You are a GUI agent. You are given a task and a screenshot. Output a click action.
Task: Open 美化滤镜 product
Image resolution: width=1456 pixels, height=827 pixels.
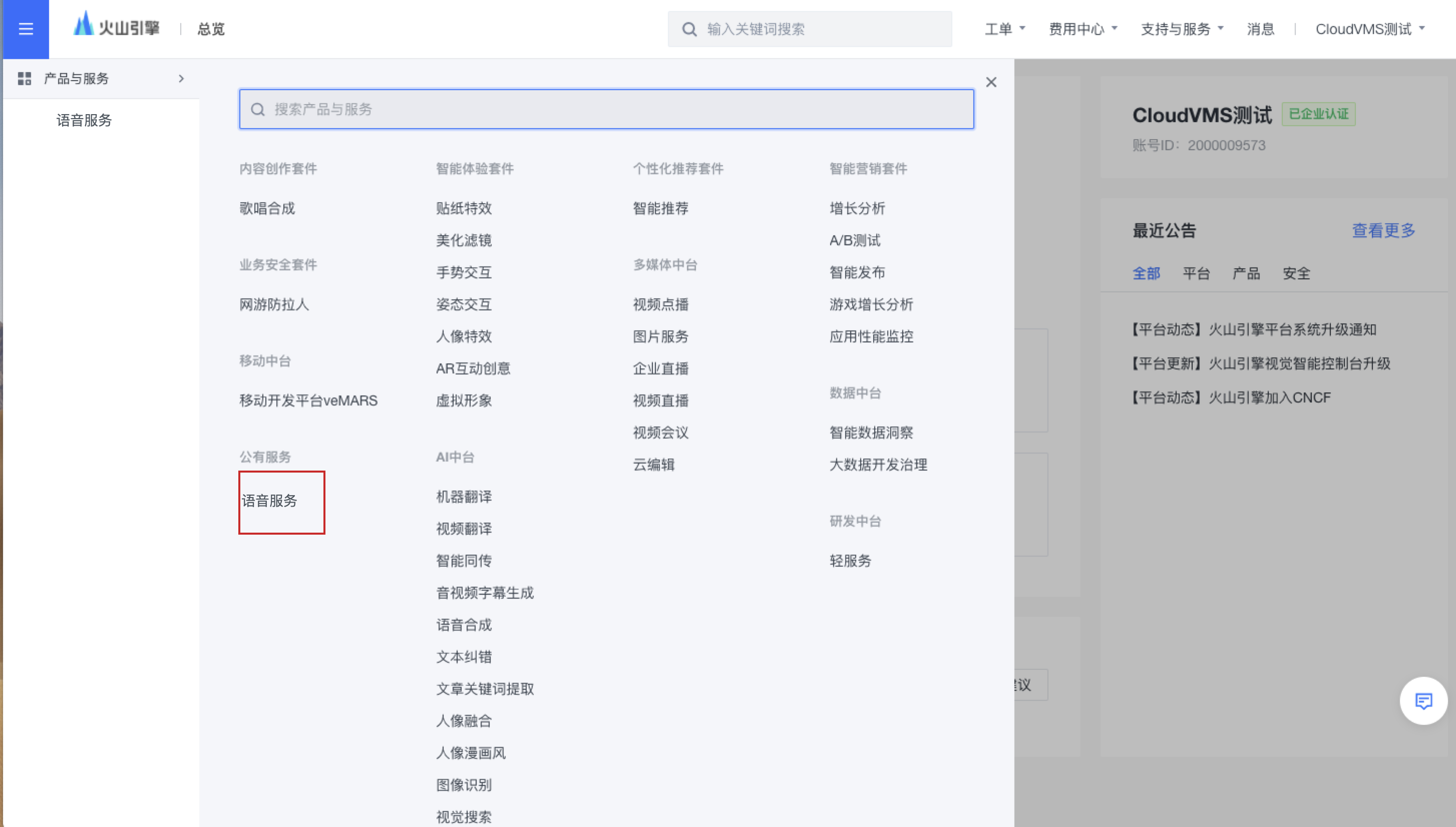pos(464,240)
